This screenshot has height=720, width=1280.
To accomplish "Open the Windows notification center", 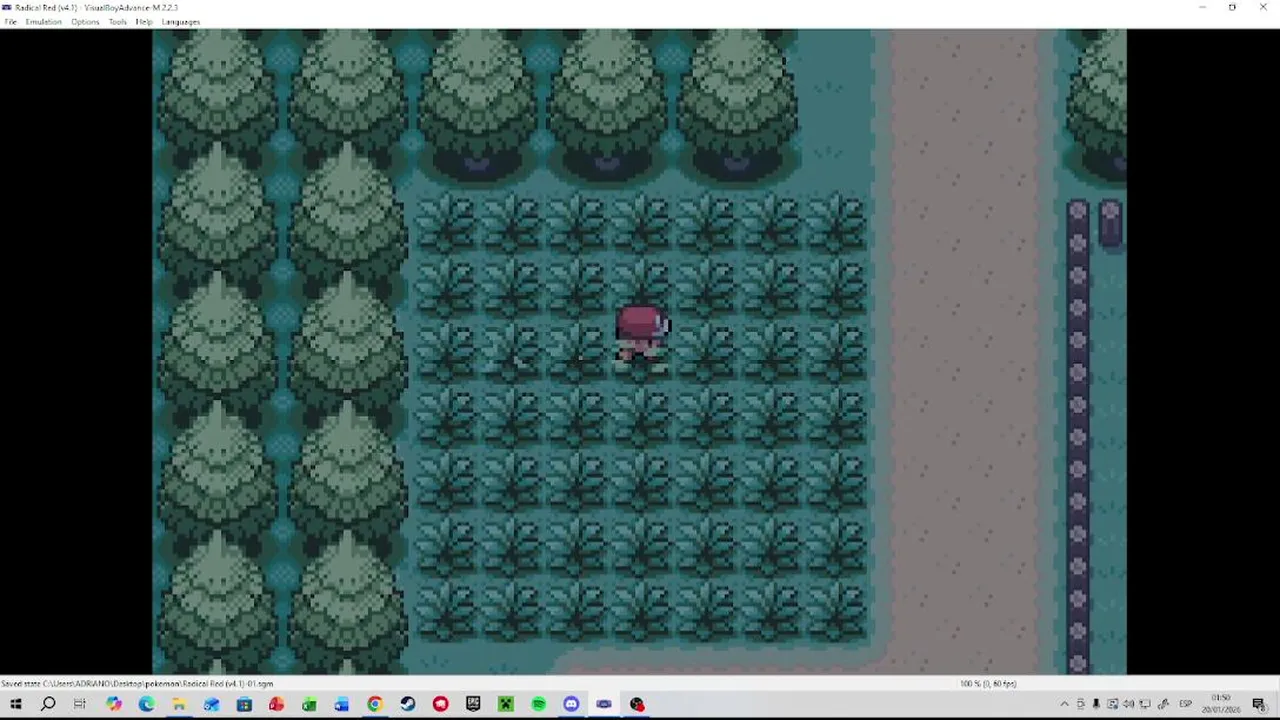I will coord(1259,705).
